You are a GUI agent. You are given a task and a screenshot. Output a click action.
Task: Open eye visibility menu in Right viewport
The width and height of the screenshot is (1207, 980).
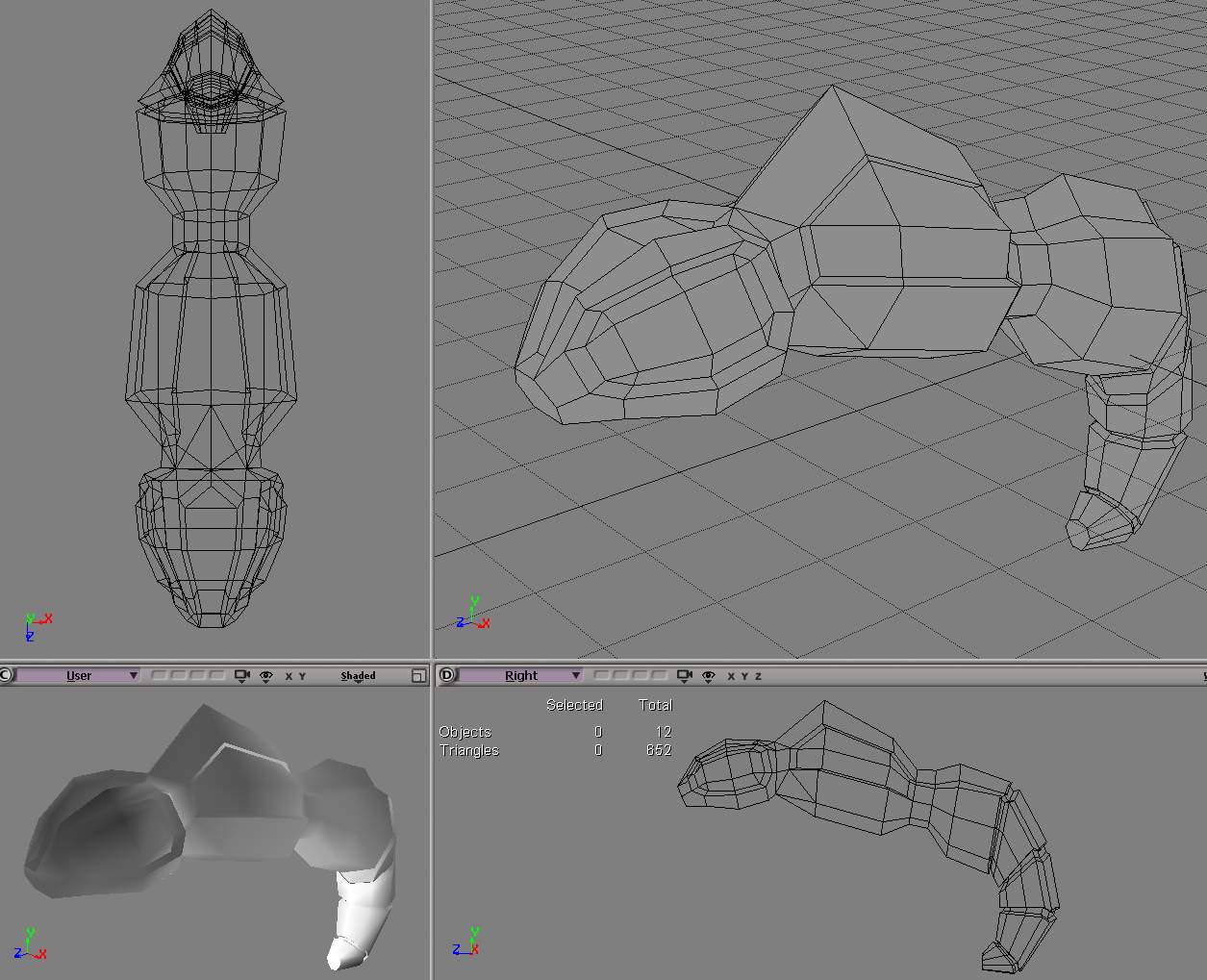(x=709, y=675)
